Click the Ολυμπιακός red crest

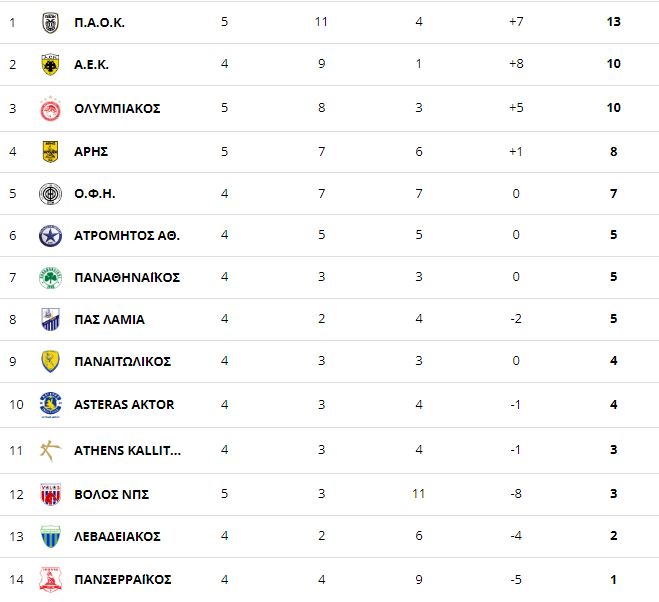pos(50,109)
